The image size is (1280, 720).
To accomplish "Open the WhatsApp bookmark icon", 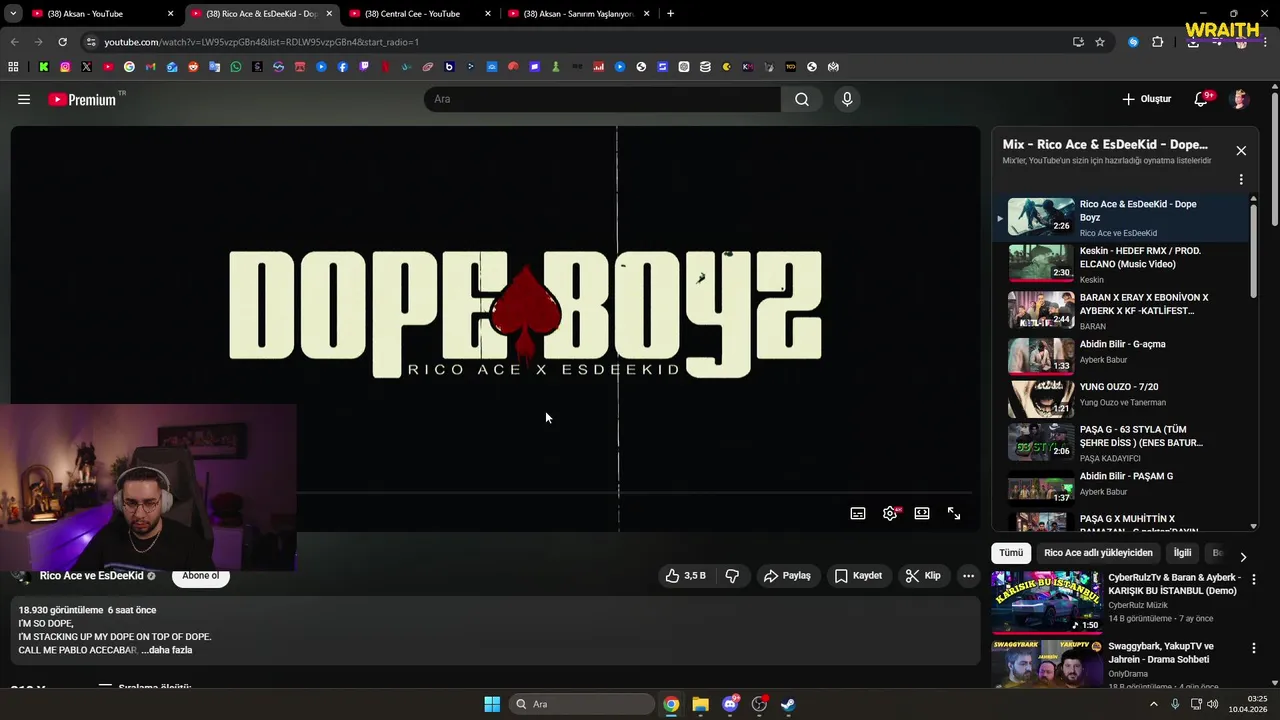I will click(236, 67).
